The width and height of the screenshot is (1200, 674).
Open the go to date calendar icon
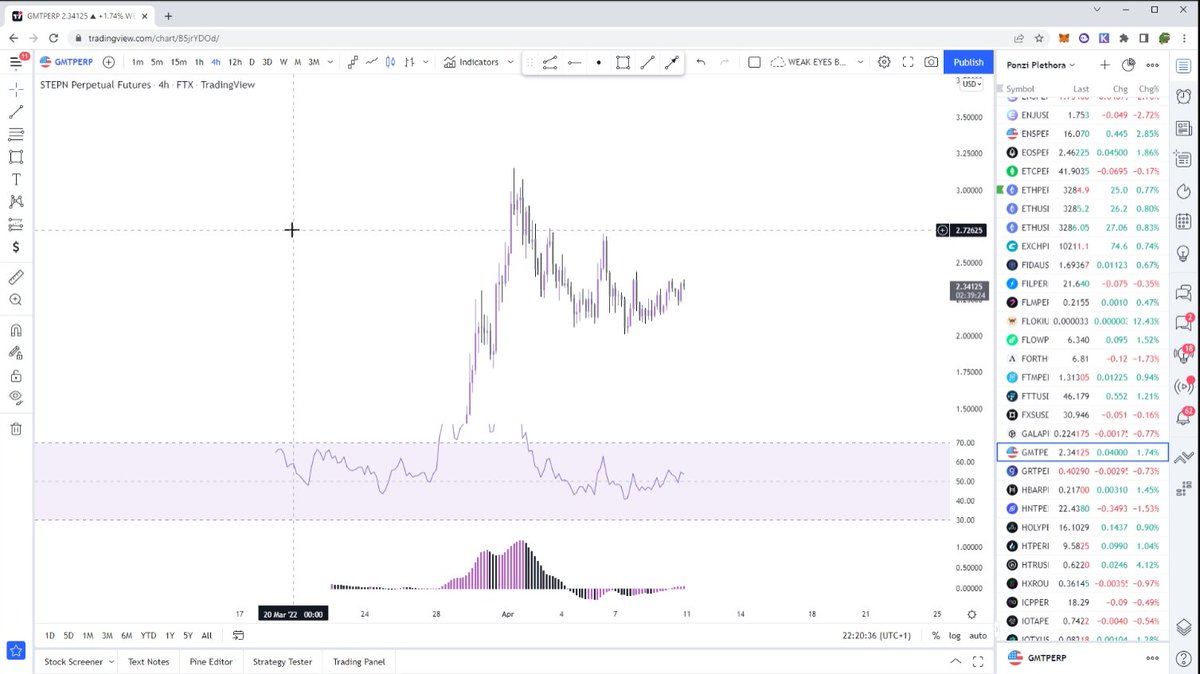click(x=238, y=635)
